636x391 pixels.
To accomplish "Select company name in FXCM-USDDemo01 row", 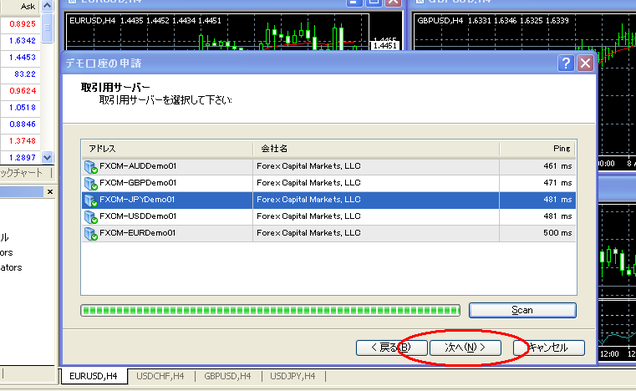I will pos(308,217).
